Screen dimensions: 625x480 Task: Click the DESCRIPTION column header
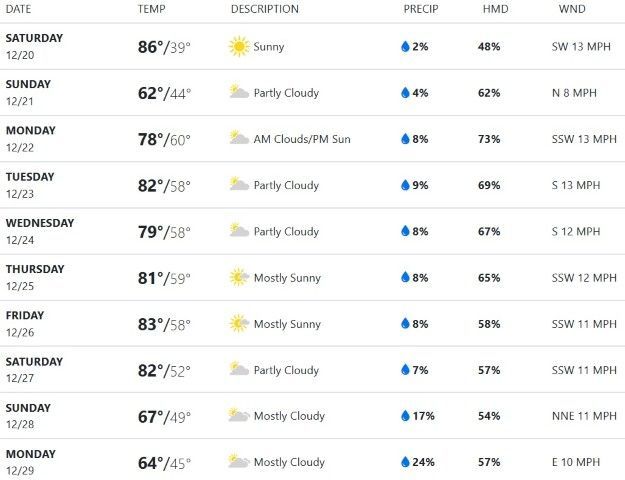[264, 9]
